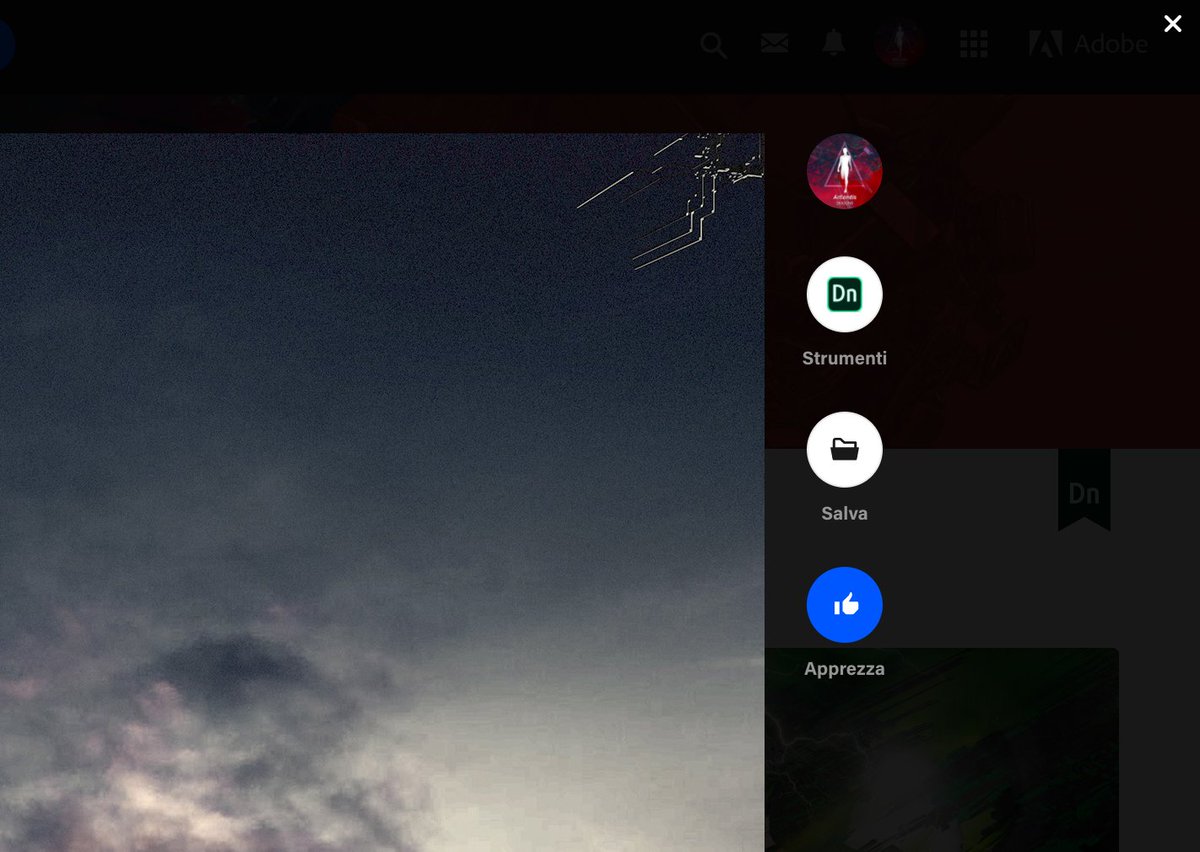
Task: Save project with the Salva folder icon
Action: [x=844, y=449]
